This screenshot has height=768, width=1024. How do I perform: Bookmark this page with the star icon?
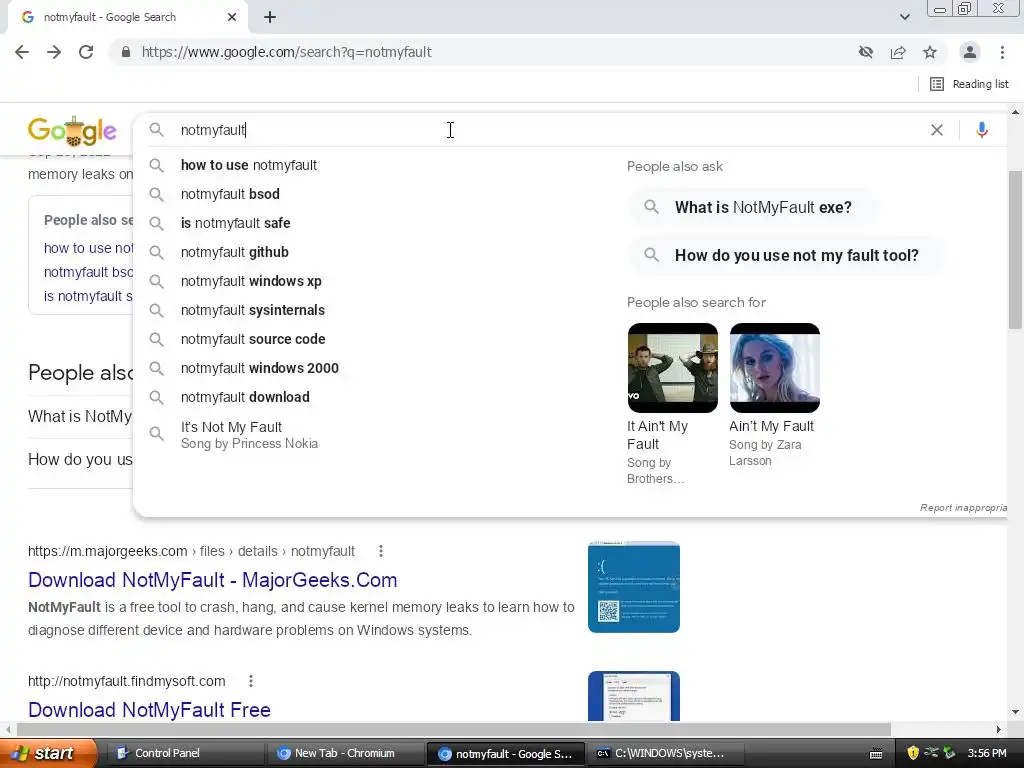tap(930, 52)
